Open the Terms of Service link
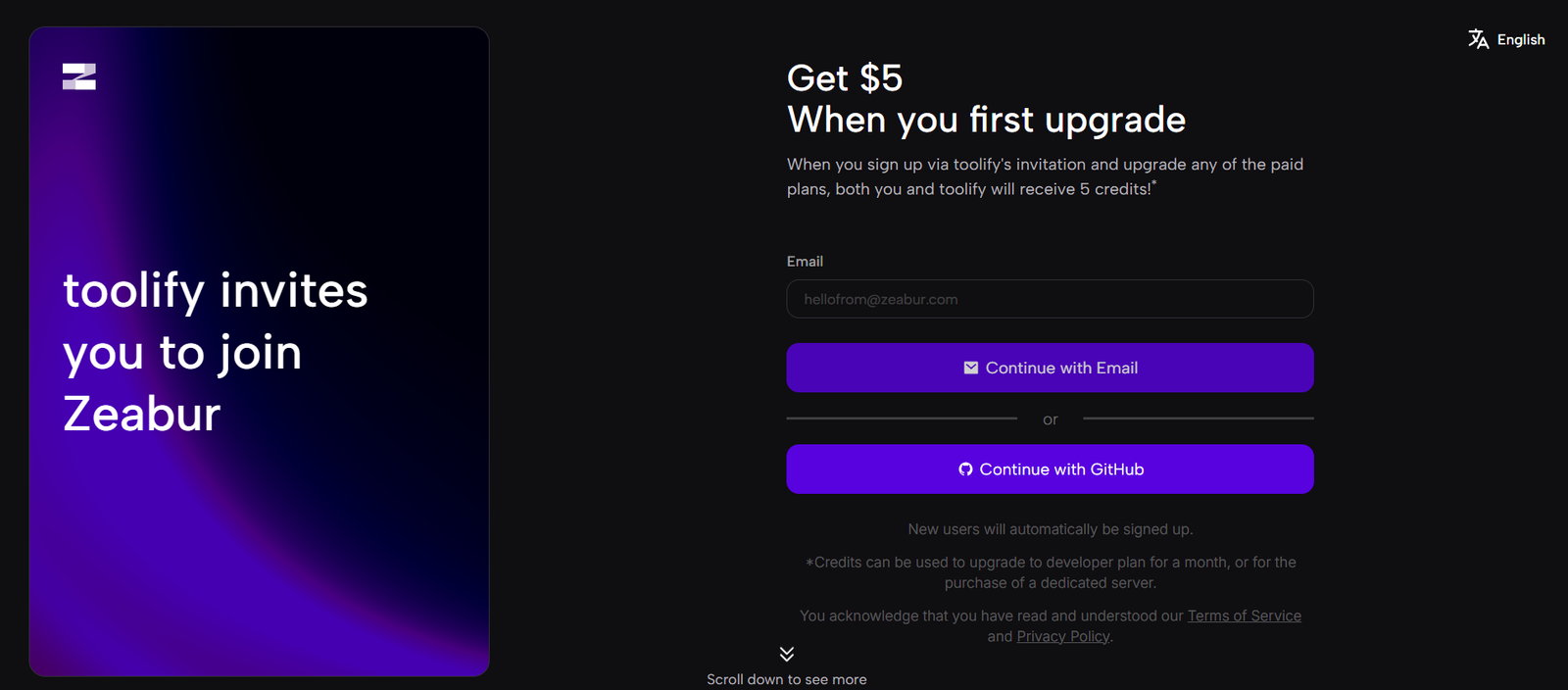Viewport: 1568px width, 690px height. click(x=1244, y=616)
